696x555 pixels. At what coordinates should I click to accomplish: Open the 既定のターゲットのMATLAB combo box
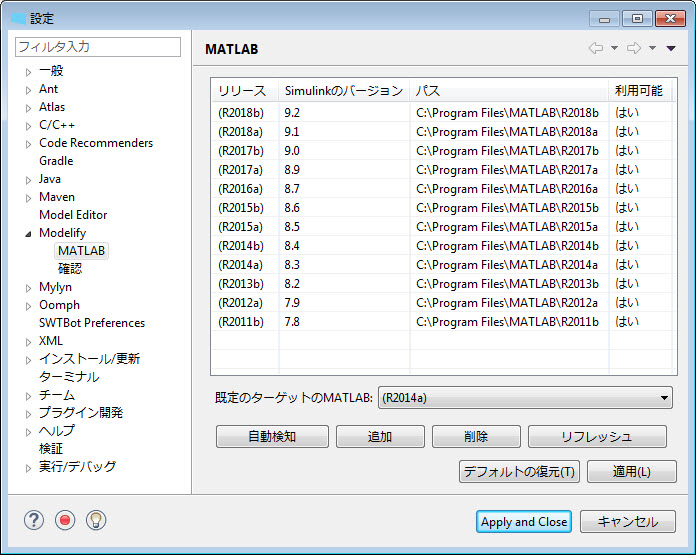pyautogui.click(x=525, y=397)
